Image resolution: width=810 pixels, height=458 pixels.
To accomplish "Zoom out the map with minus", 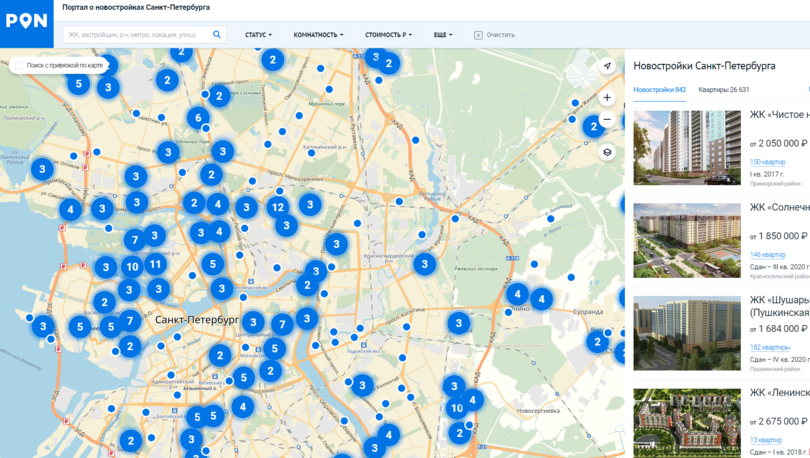I will 607,120.
